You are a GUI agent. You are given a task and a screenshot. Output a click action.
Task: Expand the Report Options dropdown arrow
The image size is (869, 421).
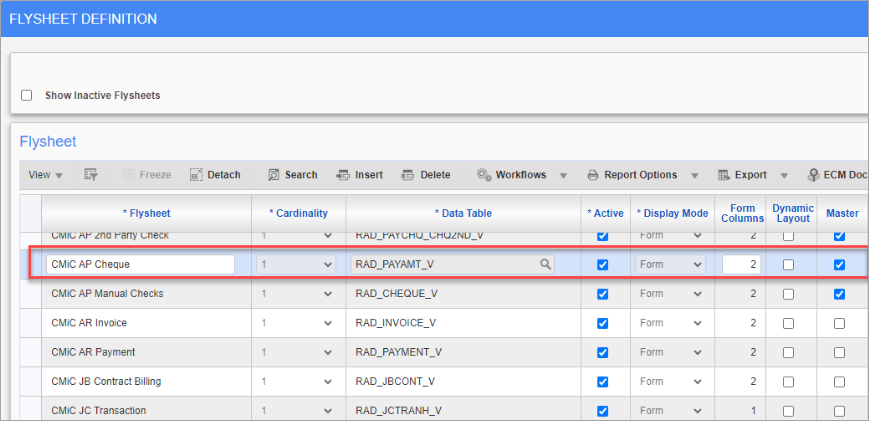694,176
